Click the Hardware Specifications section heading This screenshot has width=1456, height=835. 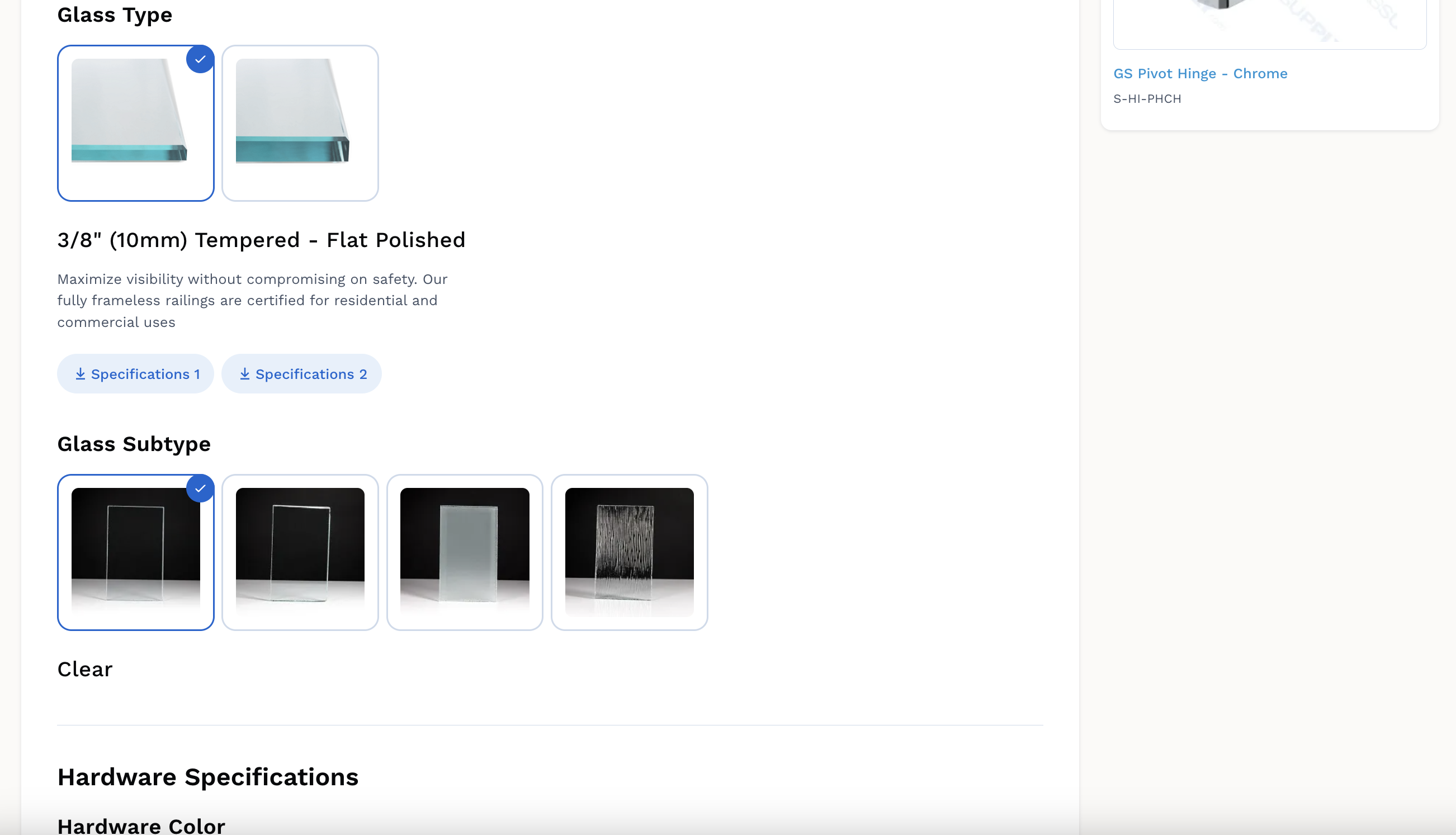click(x=207, y=777)
